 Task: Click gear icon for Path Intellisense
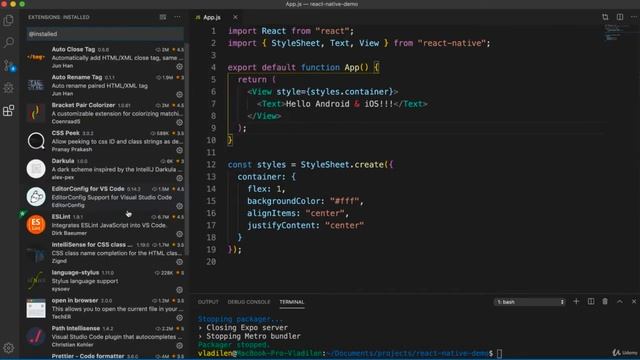180,345
